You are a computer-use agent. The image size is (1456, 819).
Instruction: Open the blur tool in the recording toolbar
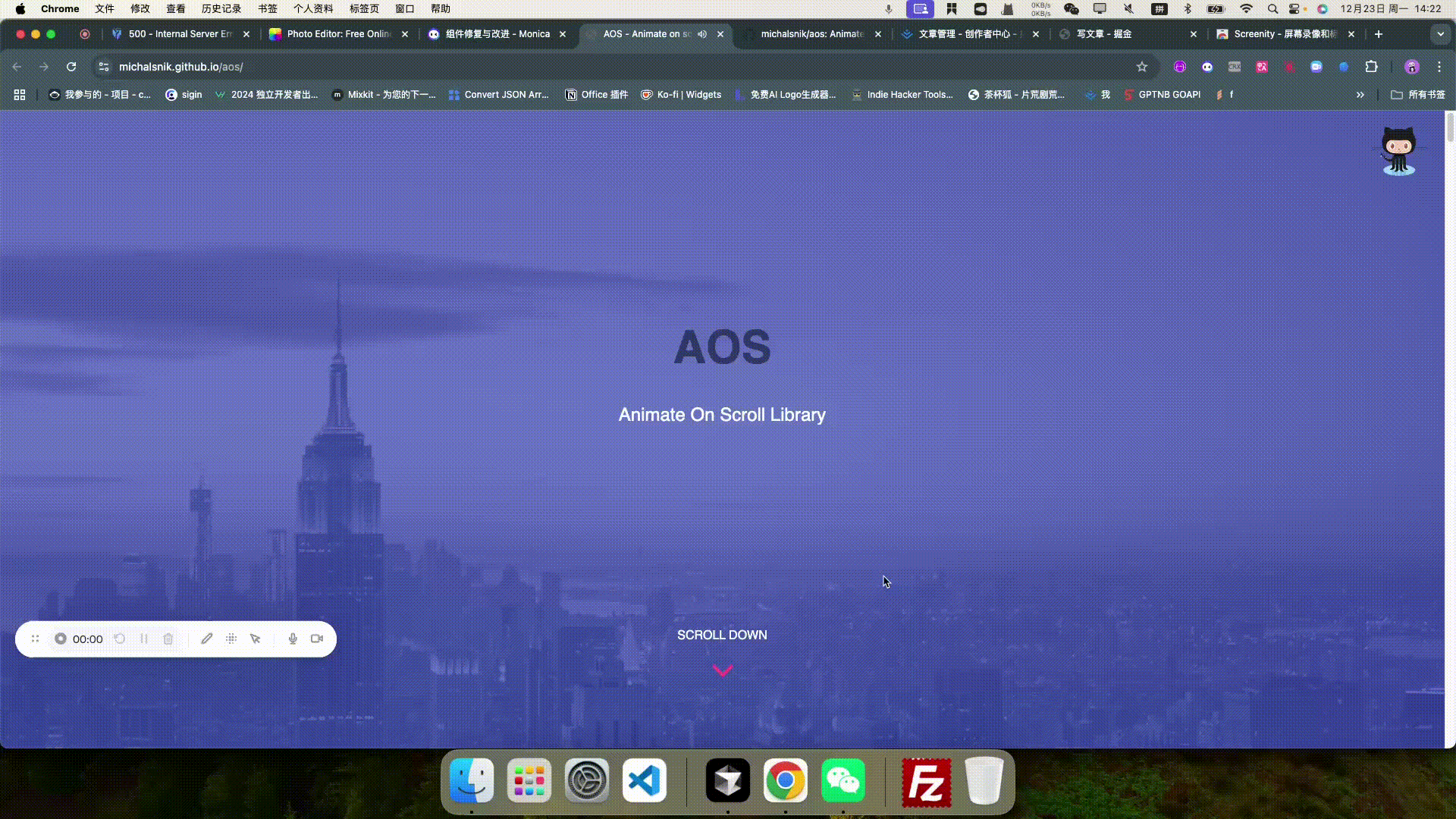click(231, 639)
